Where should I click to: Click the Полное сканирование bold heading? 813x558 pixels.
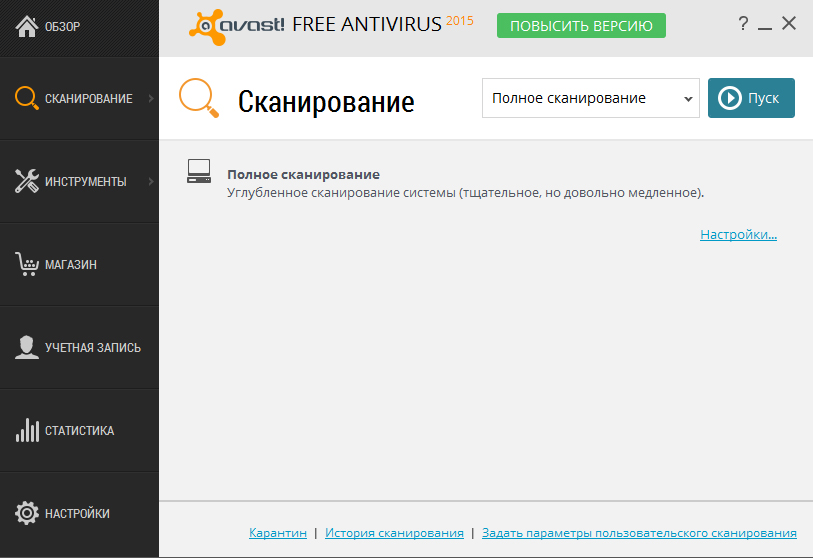coord(303,175)
